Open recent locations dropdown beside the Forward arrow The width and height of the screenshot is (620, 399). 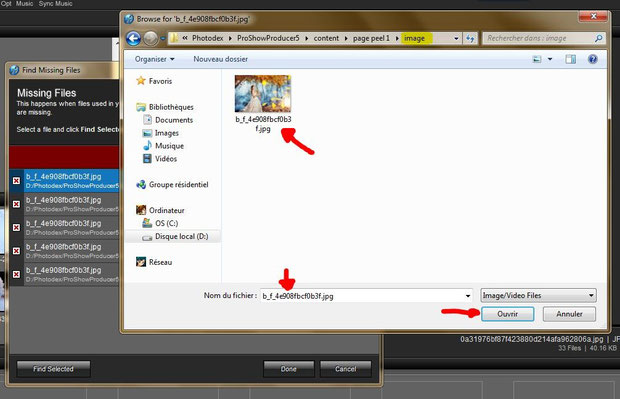click(163, 39)
